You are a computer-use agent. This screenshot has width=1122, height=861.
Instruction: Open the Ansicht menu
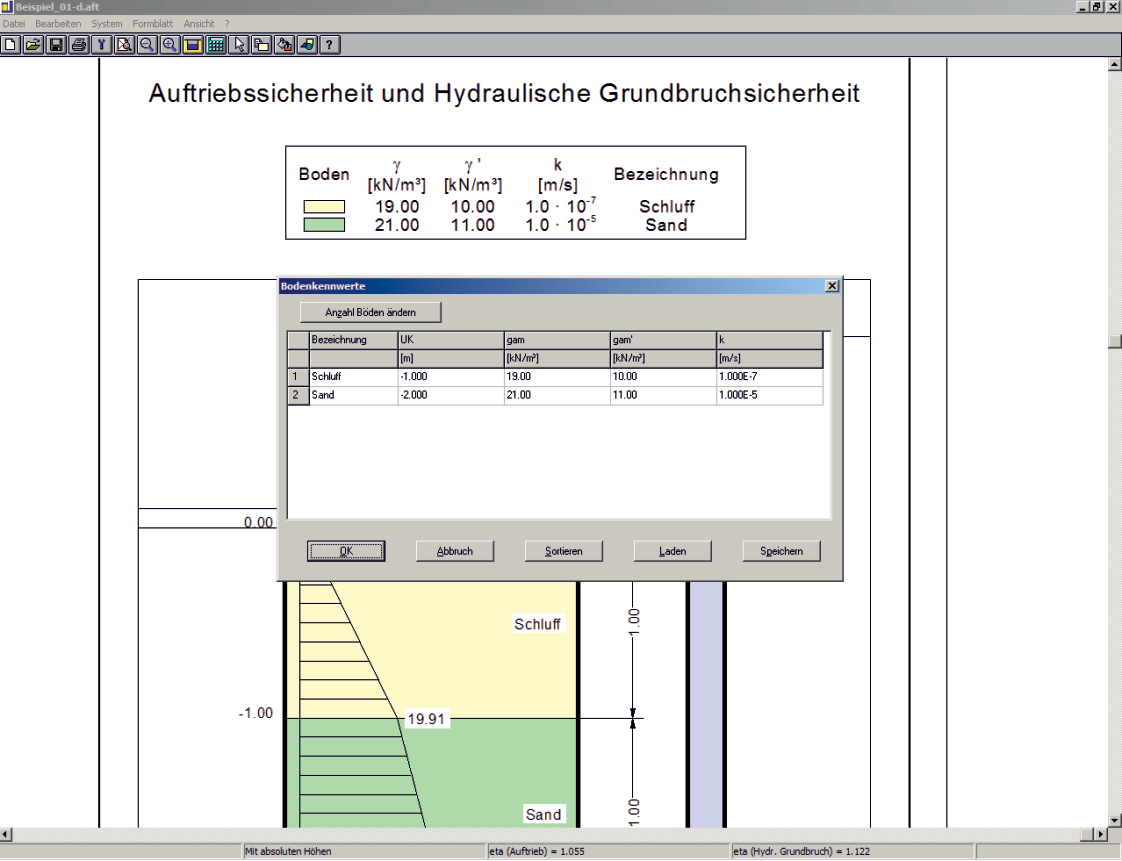point(199,23)
